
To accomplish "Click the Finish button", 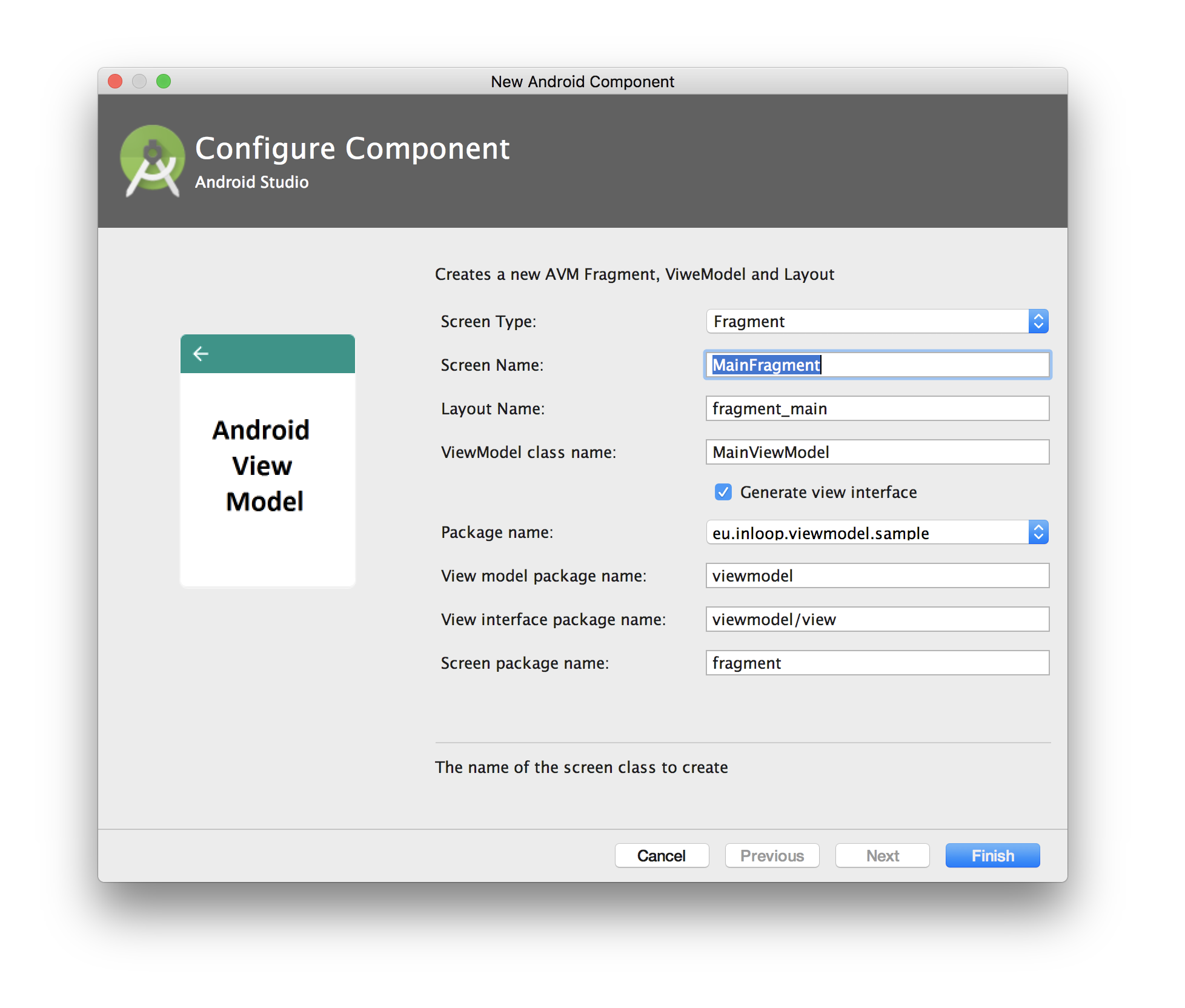I will pyautogui.click(x=992, y=855).
